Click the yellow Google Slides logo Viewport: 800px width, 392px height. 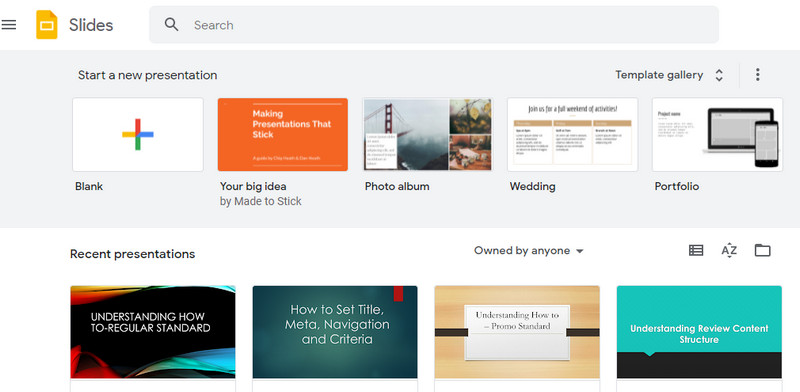tap(46, 24)
